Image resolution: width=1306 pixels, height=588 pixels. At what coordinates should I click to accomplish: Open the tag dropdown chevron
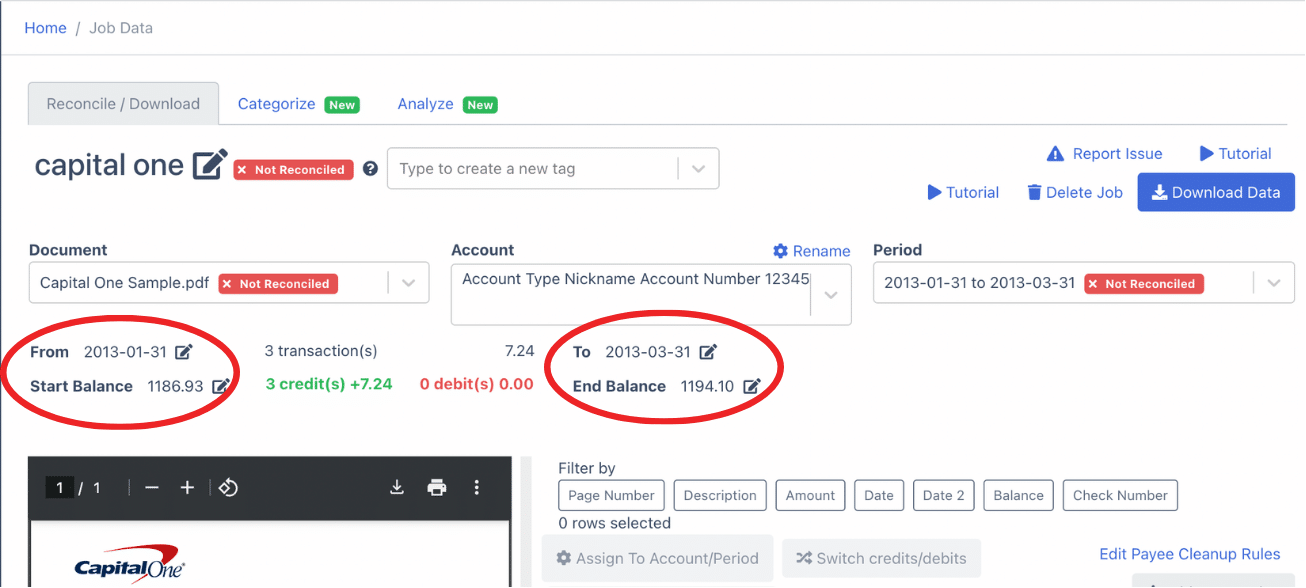point(699,169)
